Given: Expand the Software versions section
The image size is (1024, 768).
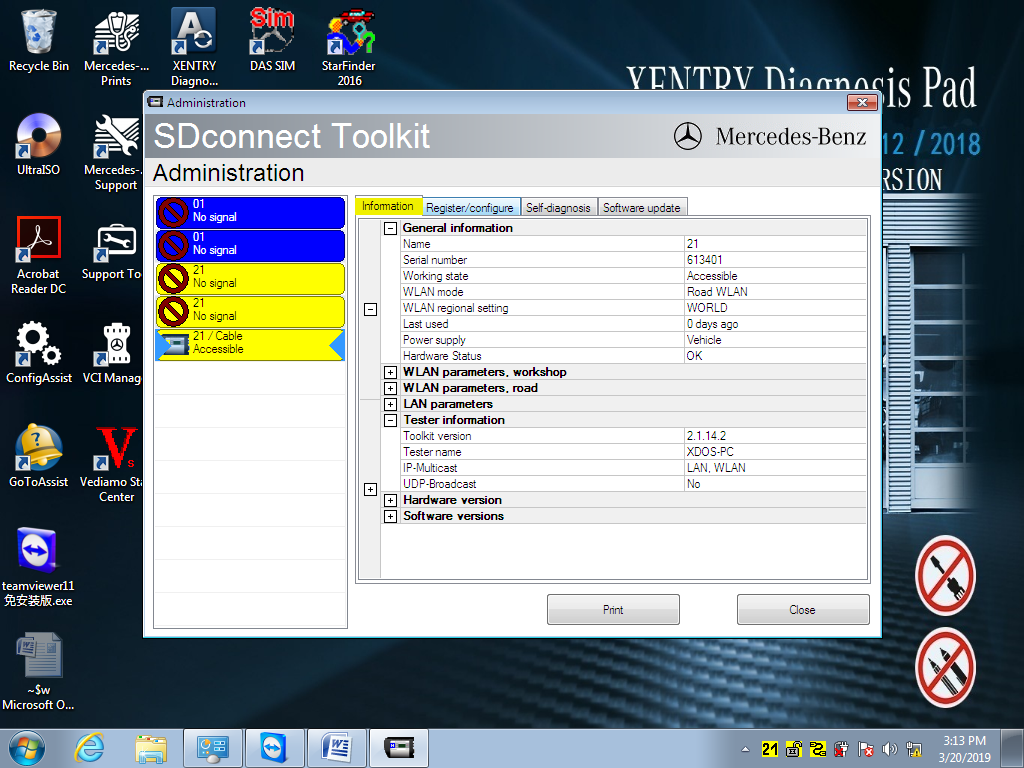Looking at the screenshot, I should pyautogui.click(x=391, y=517).
